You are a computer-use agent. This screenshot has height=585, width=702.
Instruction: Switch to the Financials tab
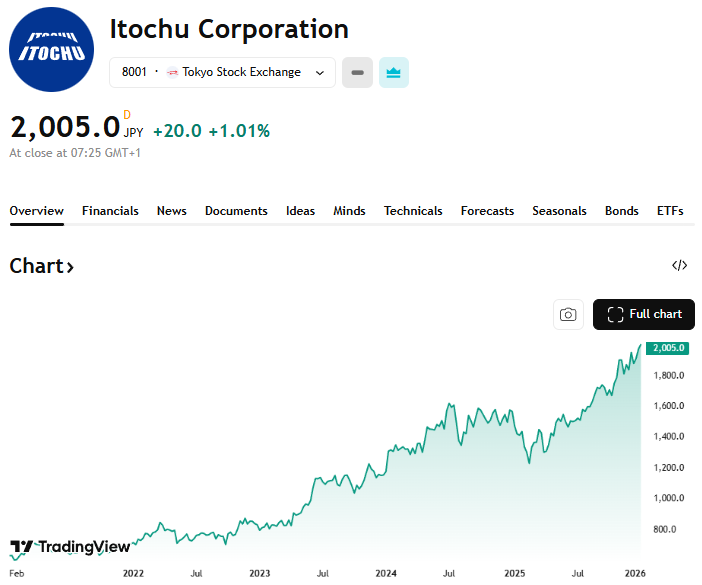point(110,211)
